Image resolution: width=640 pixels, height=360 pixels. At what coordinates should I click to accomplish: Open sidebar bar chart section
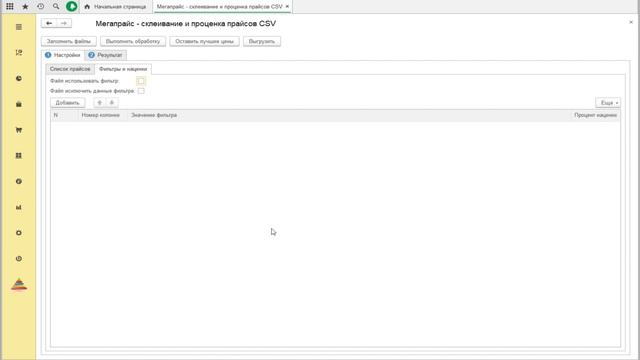tap(19, 207)
